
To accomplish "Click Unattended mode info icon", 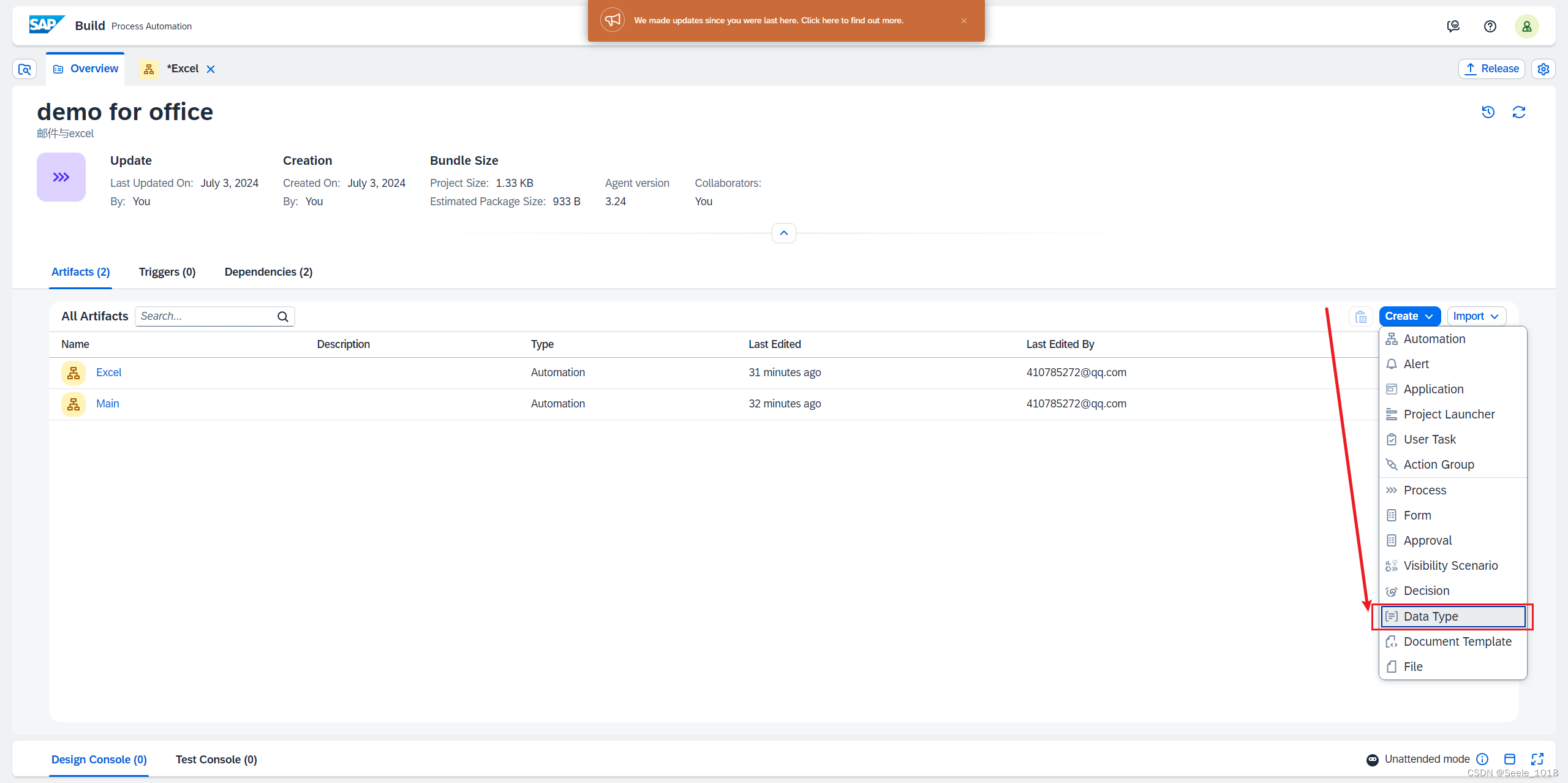I will [x=1482, y=759].
